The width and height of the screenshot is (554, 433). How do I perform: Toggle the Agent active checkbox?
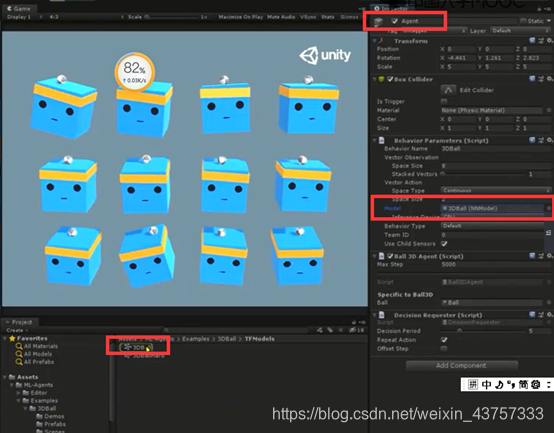(395, 21)
